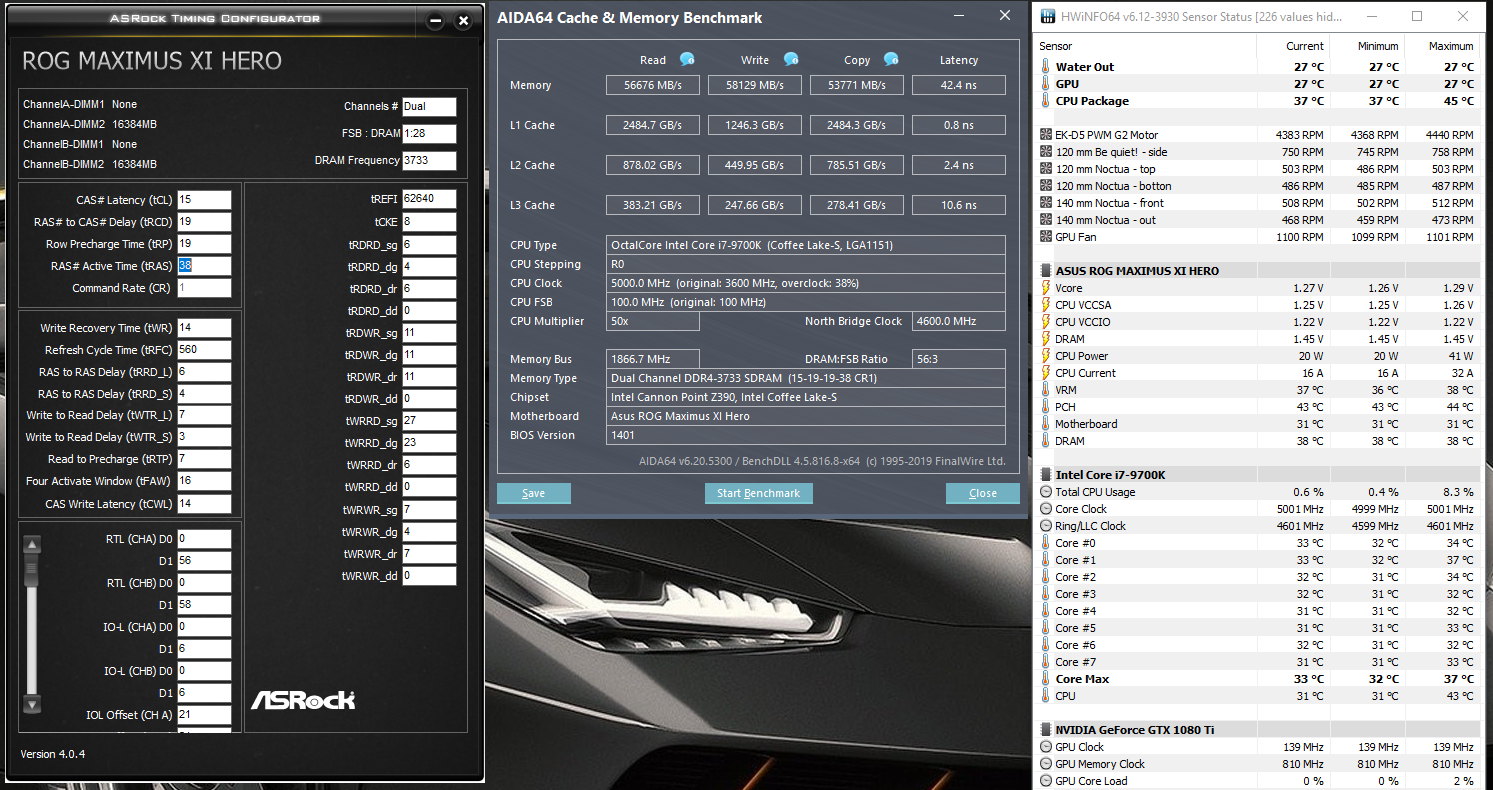
Task: Click the Channels # field showing Dual
Action: (429, 107)
